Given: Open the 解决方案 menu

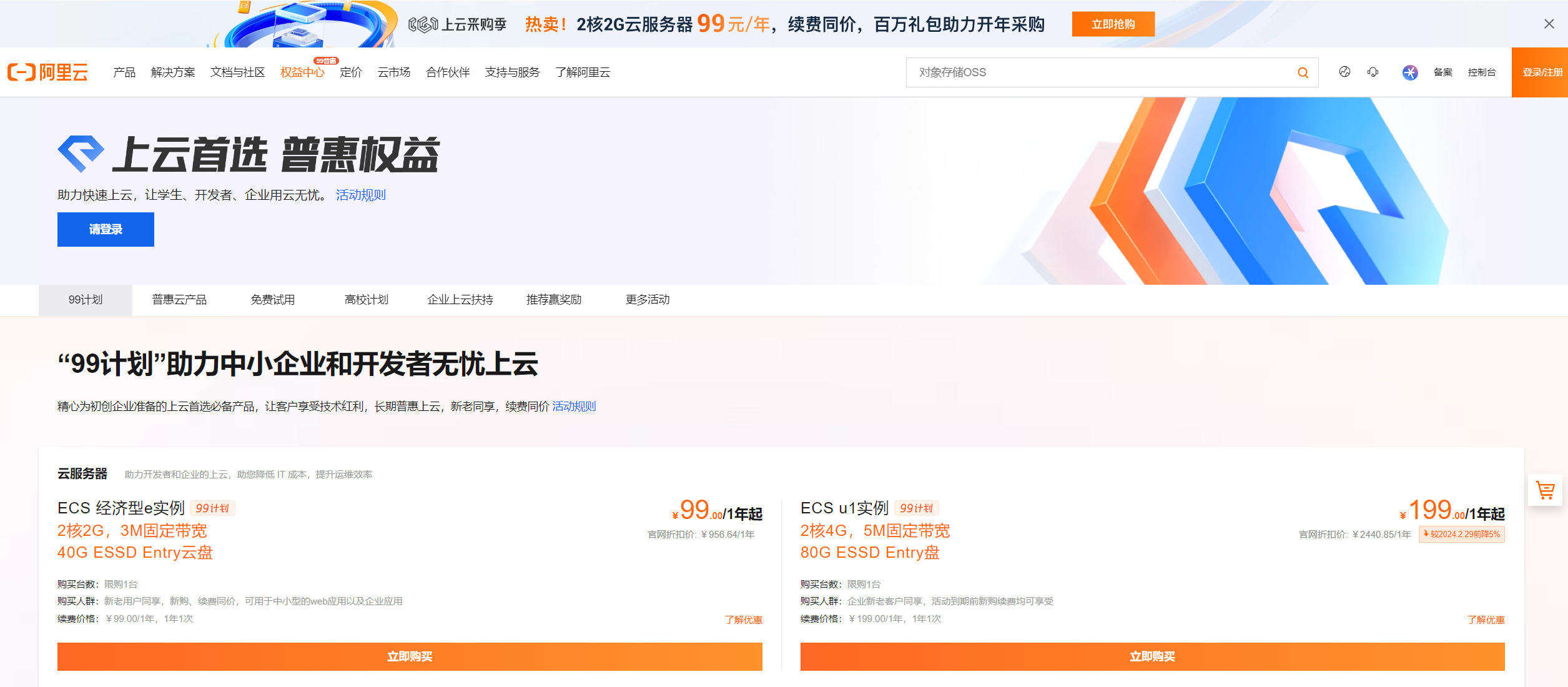Looking at the screenshot, I should (173, 72).
